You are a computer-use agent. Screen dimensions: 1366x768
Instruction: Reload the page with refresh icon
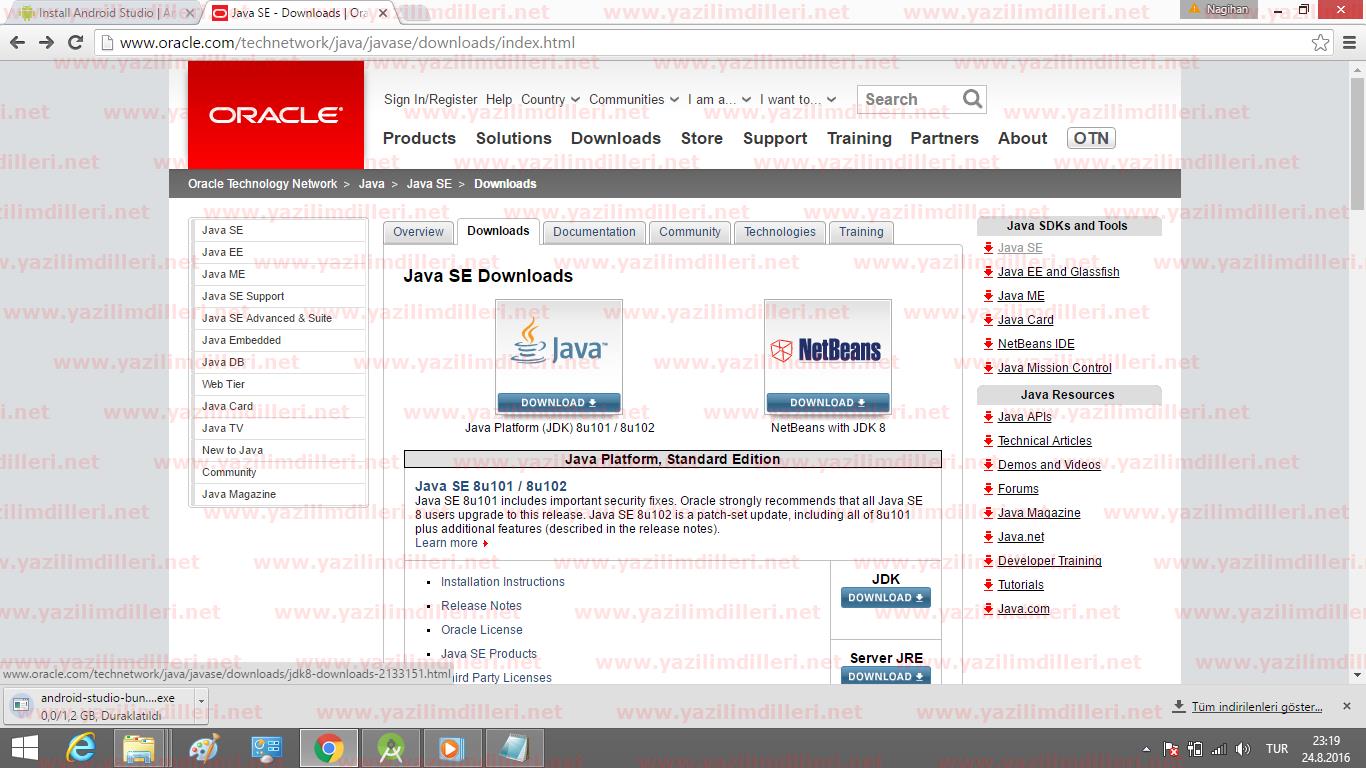75,43
